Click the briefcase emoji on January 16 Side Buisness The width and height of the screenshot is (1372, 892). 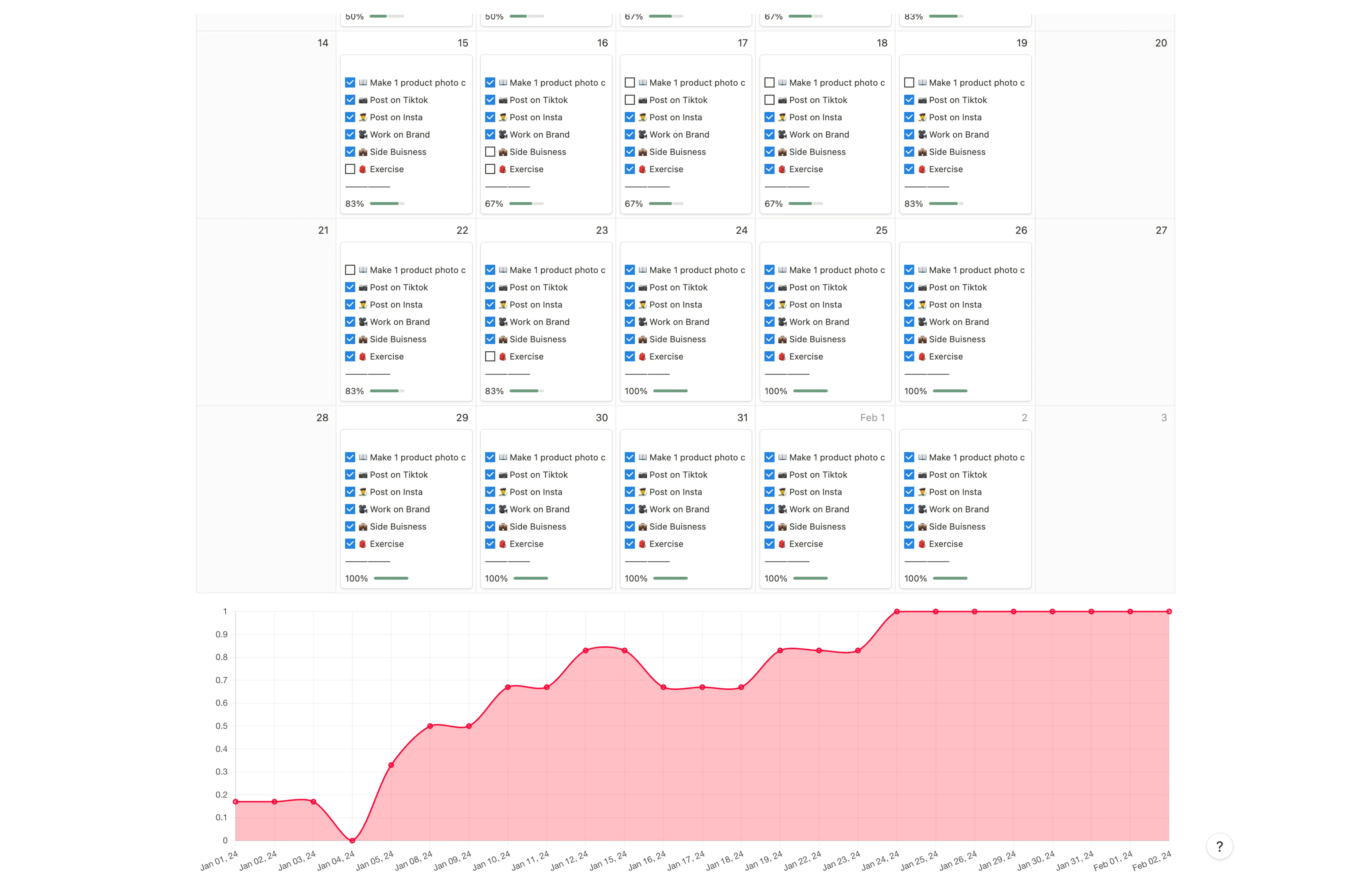pyautogui.click(x=503, y=152)
